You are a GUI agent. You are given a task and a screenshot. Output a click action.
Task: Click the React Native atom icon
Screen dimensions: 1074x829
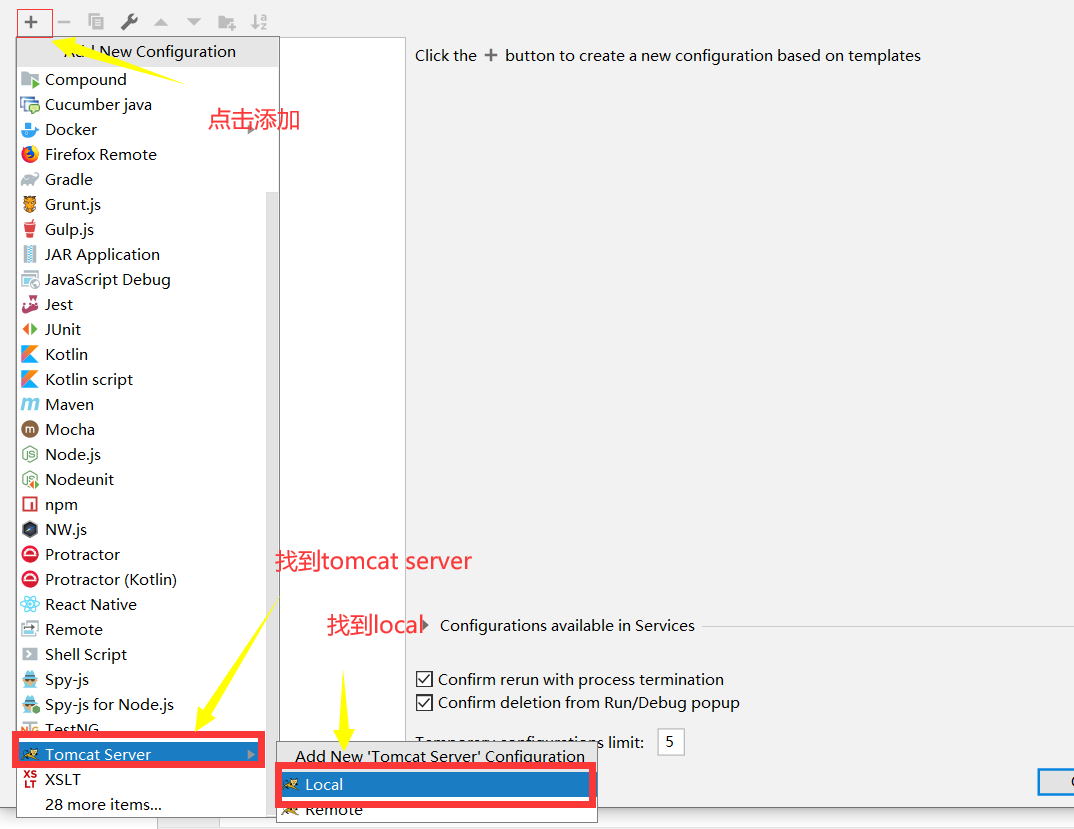click(x=30, y=604)
